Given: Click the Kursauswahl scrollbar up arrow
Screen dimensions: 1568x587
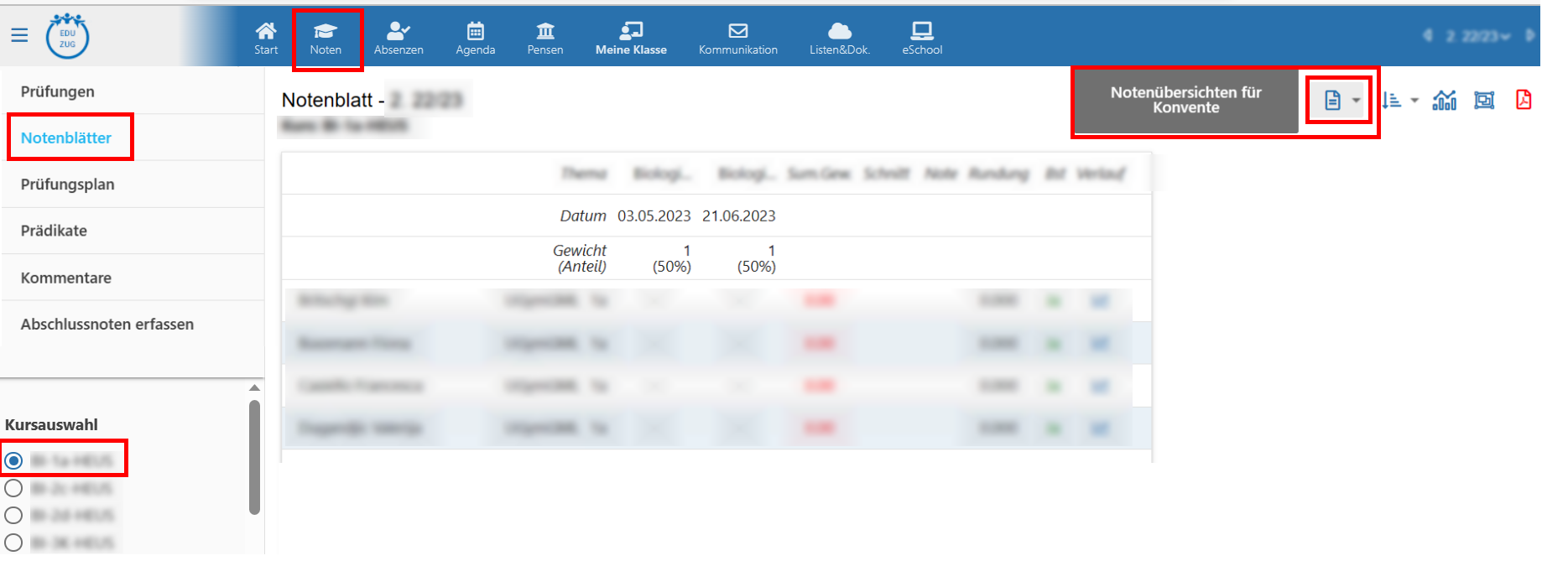Looking at the screenshot, I should tap(254, 388).
